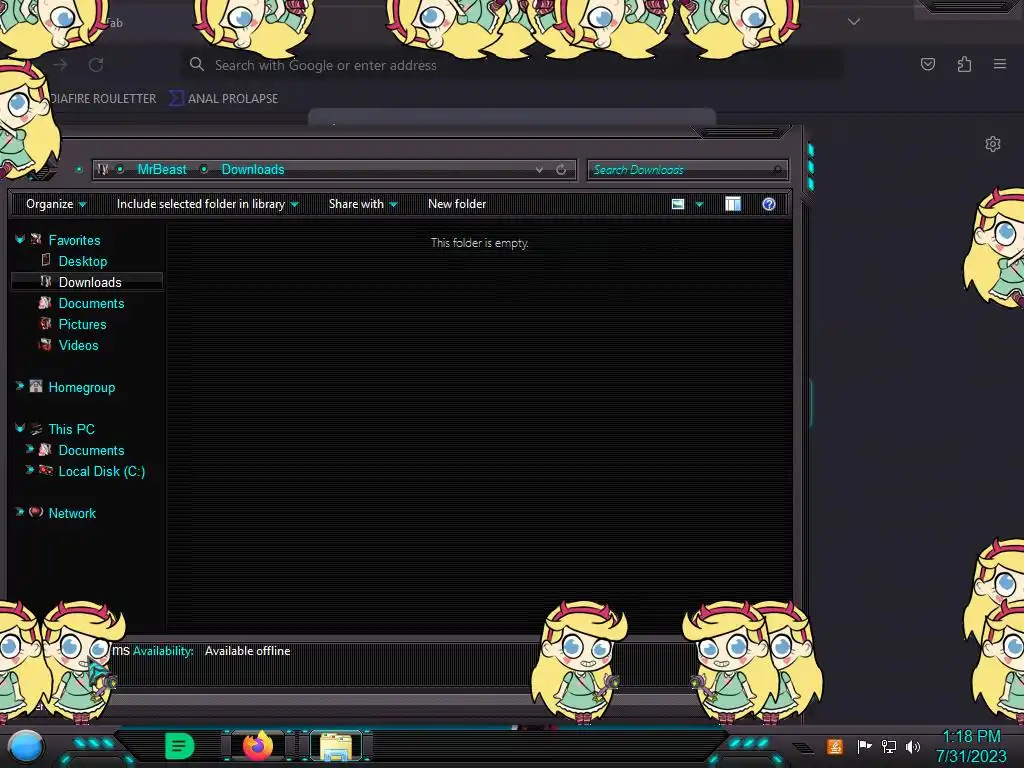Screen dimensions: 1024x768
Task: Open the Firefox list all tabs chevron
Action: click(x=854, y=22)
